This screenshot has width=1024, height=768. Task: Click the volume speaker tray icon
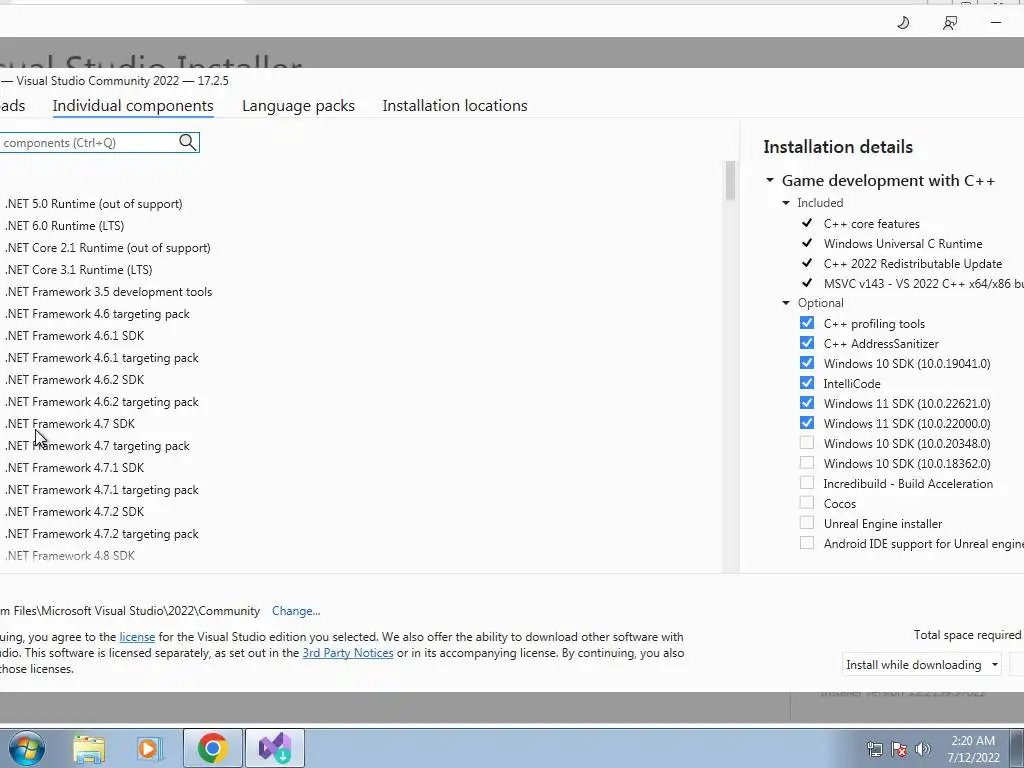(923, 749)
